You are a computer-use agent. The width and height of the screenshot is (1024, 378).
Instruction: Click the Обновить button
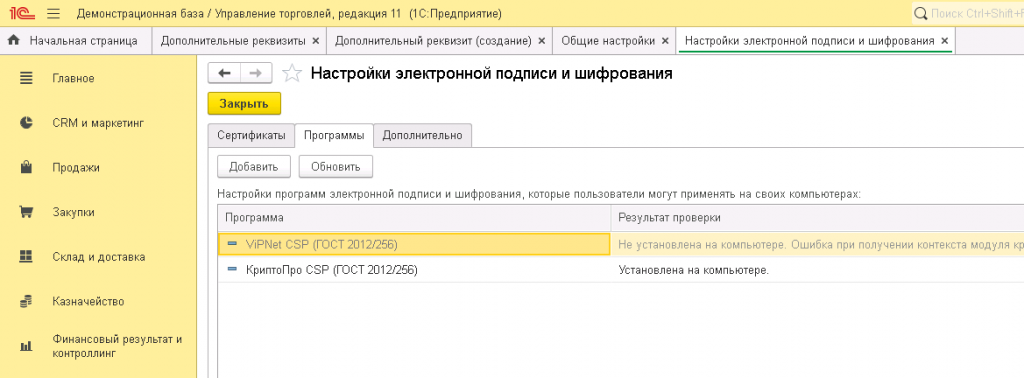coord(336,166)
